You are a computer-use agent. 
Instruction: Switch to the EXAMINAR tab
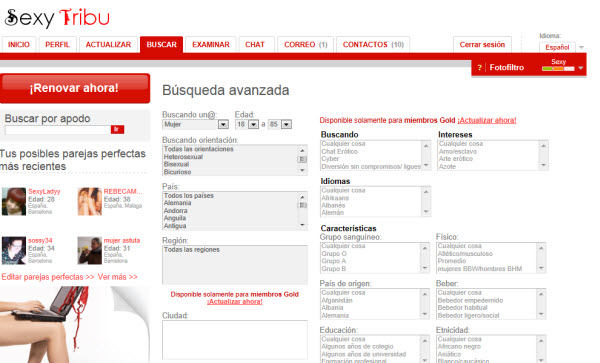click(x=211, y=45)
